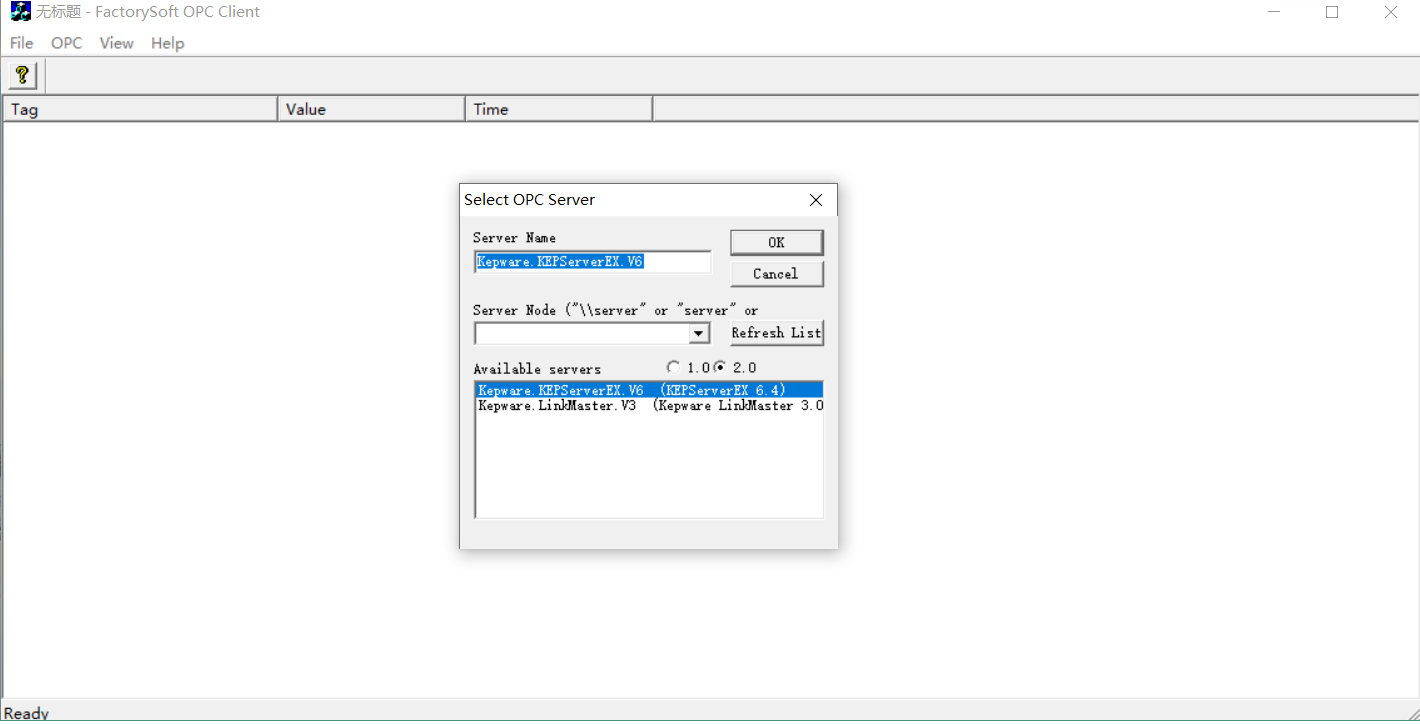Open the View menu
Image resolution: width=1420 pixels, height=724 pixels.
click(117, 43)
